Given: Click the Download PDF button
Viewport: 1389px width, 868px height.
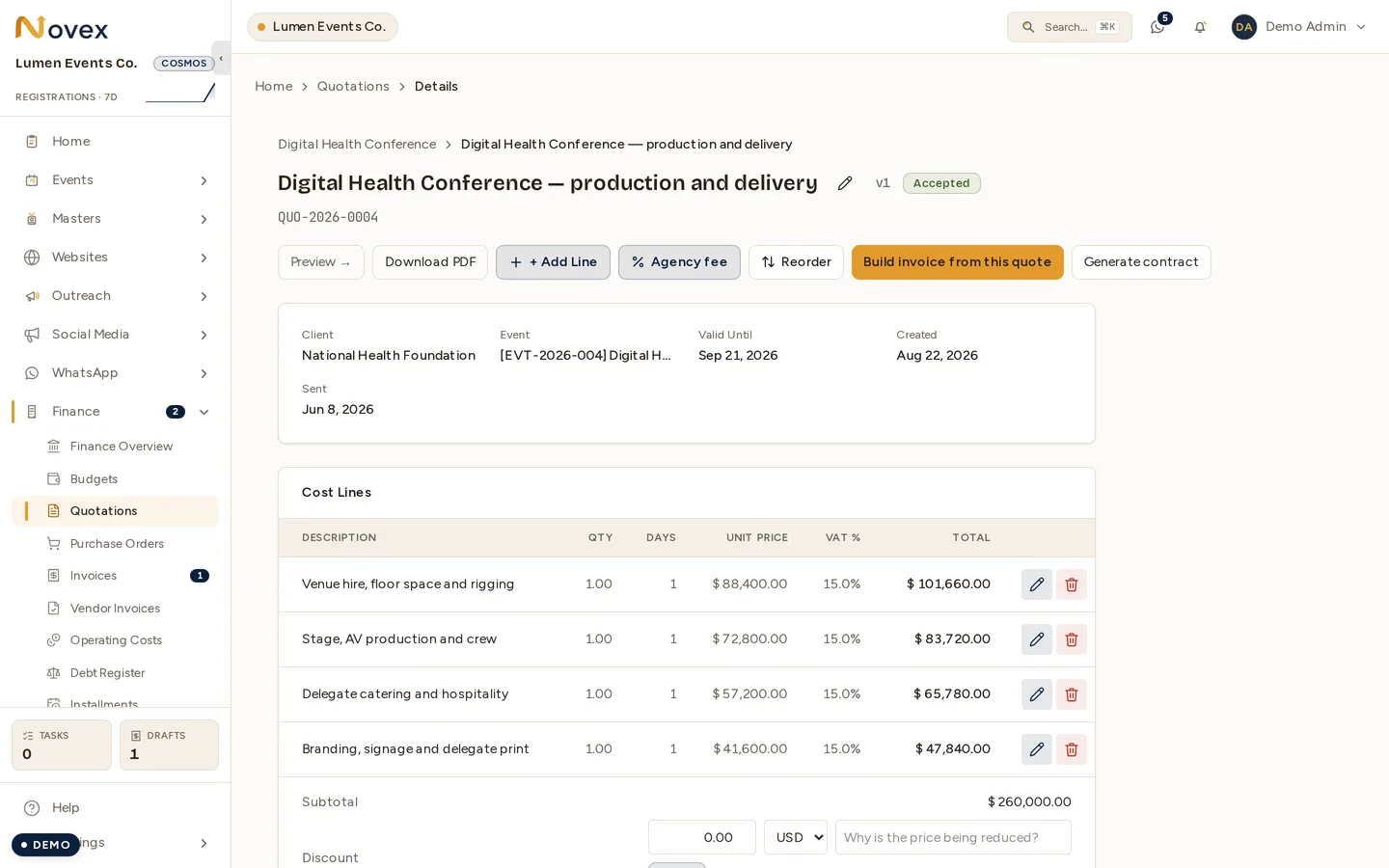Looking at the screenshot, I should (430, 262).
